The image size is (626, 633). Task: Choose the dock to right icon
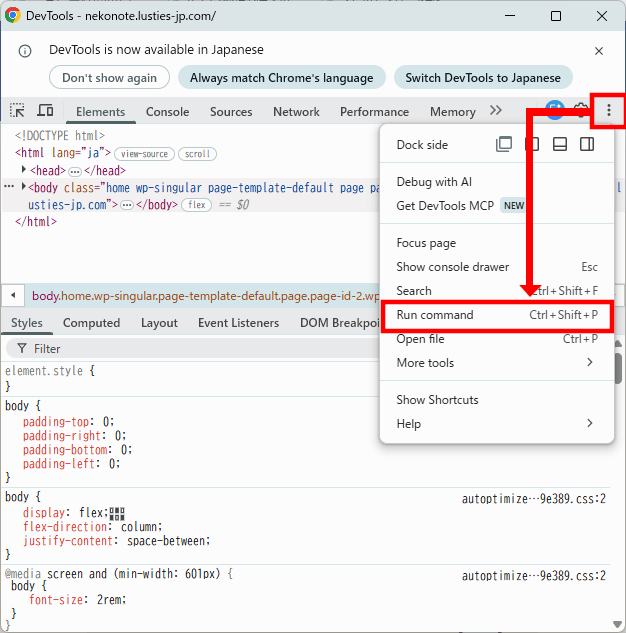[587, 144]
